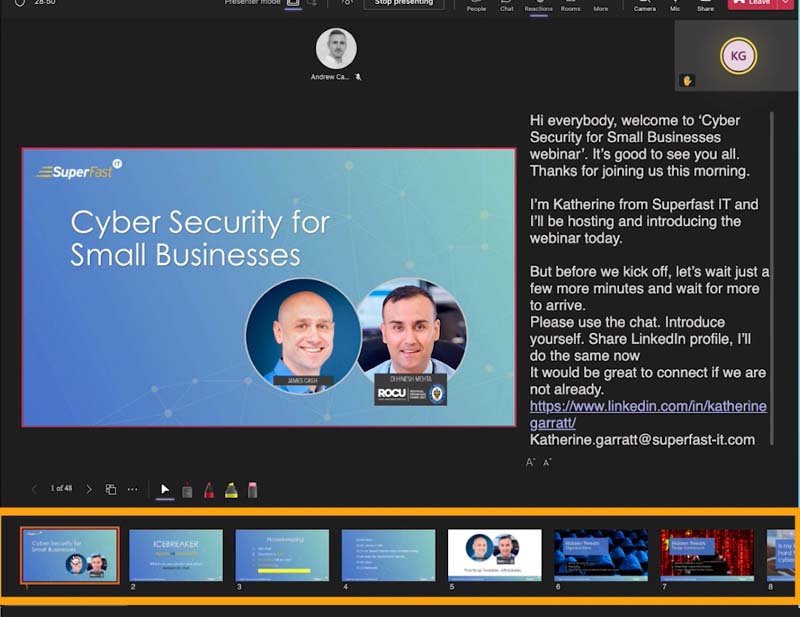Select slide 2 ICEBREAKER thumbnail
800x617 pixels.
tap(176, 555)
